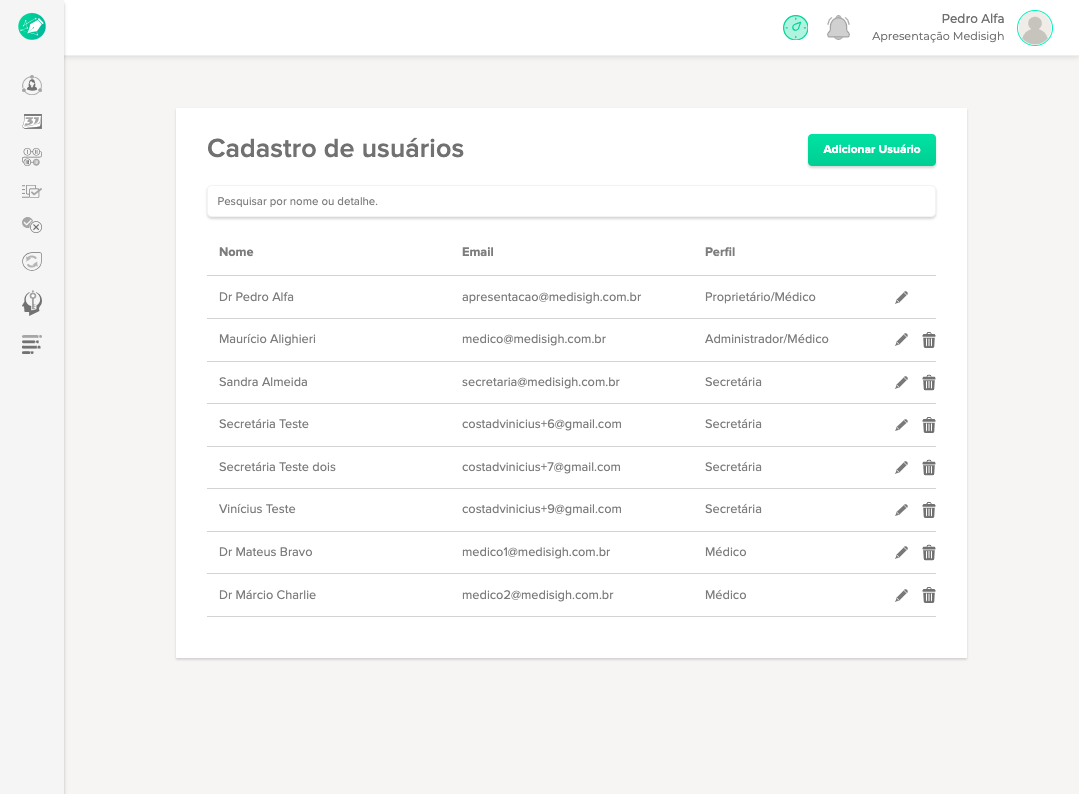Select the Sandra Almeida name cell
The width and height of the screenshot is (1079, 794).
263,382
